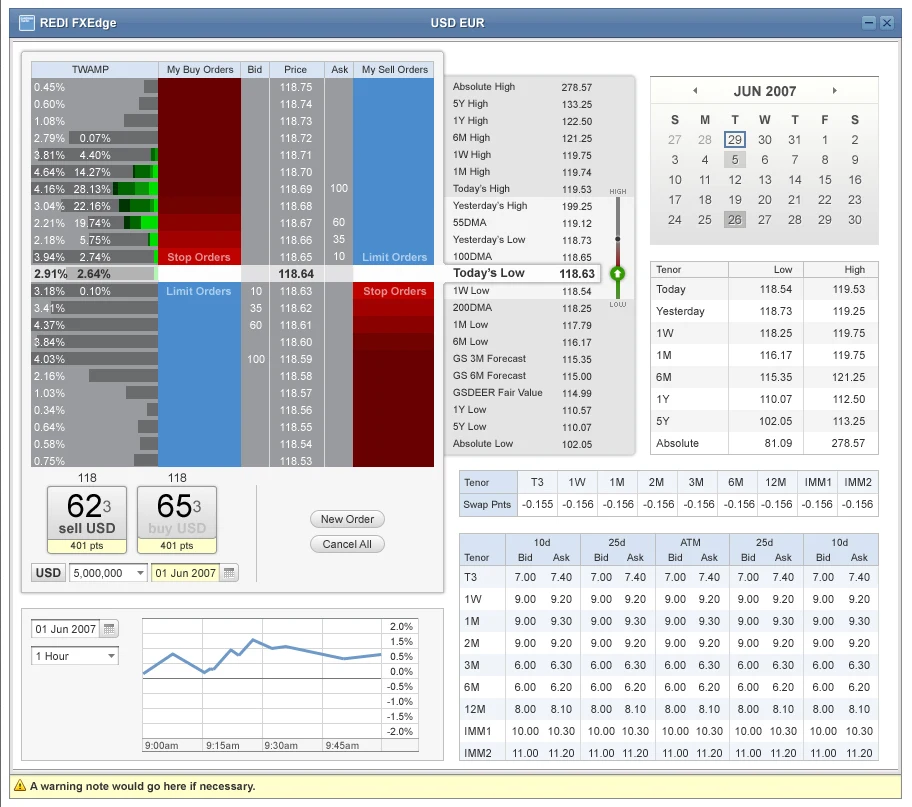Screen dimensions: 912x807
Task: Click the REDI FXEdge window icon
Action: 26,23
